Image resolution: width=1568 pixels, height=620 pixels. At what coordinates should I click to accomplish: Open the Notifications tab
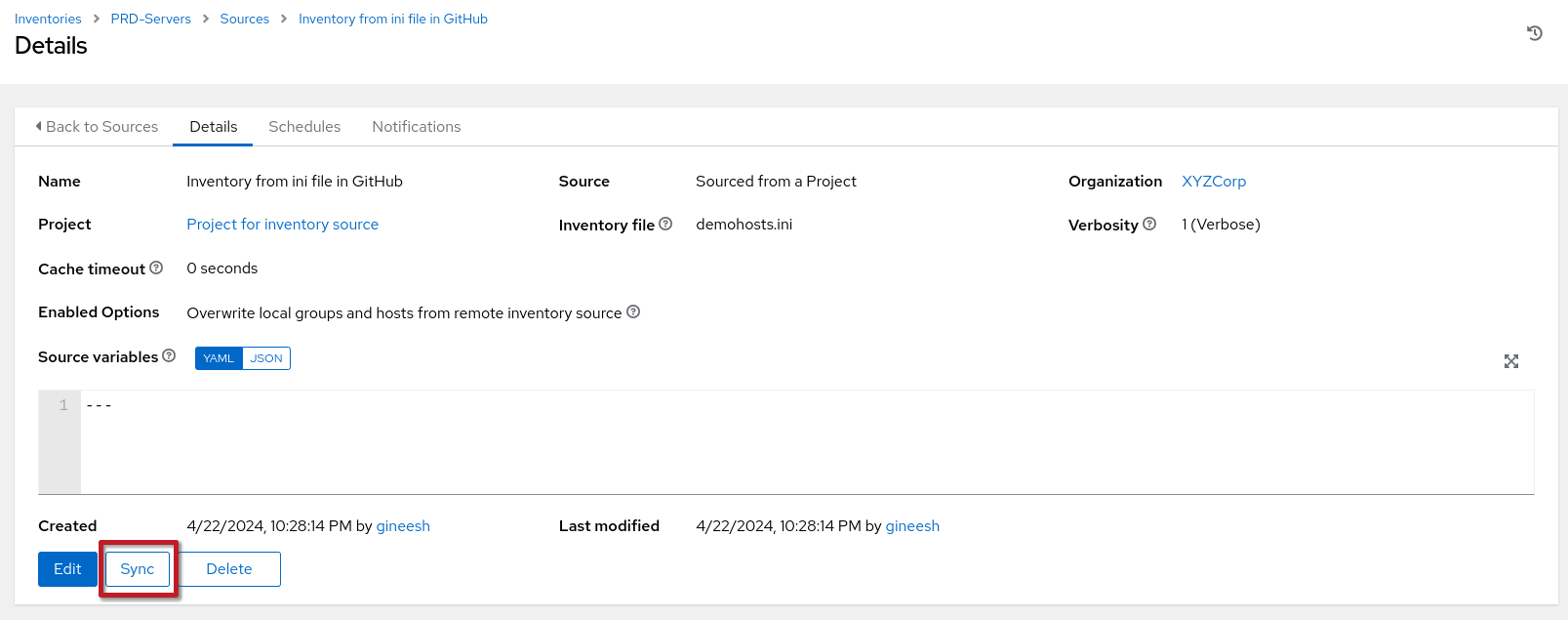416,127
